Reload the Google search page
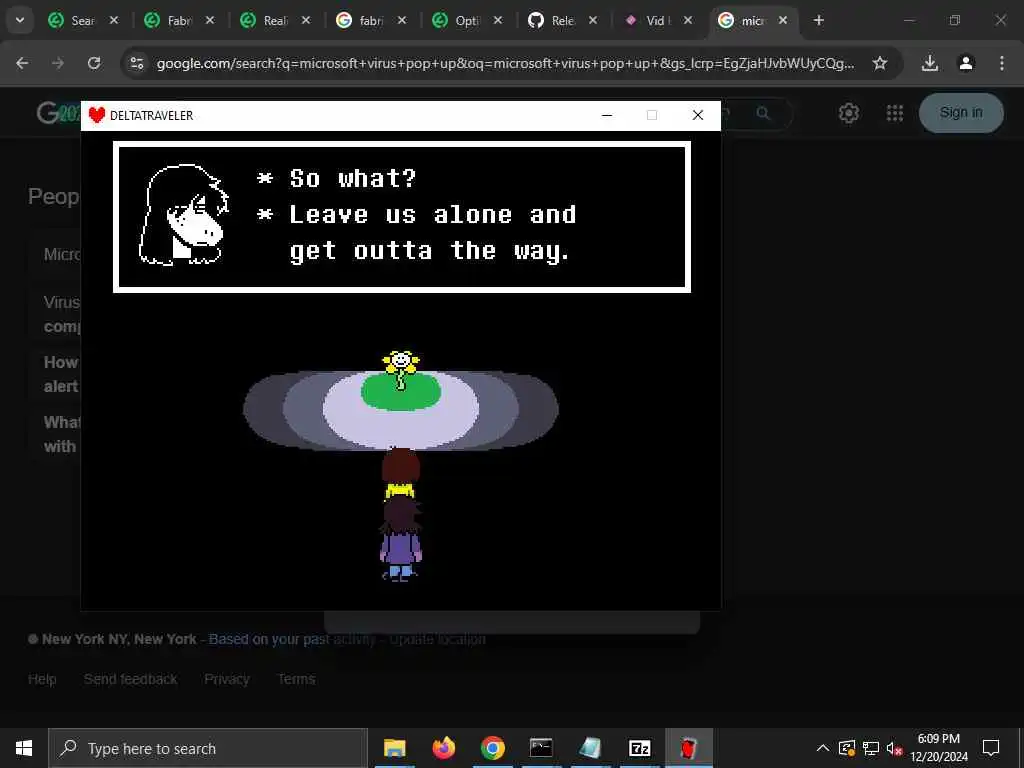1024x768 pixels. coord(94,63)
